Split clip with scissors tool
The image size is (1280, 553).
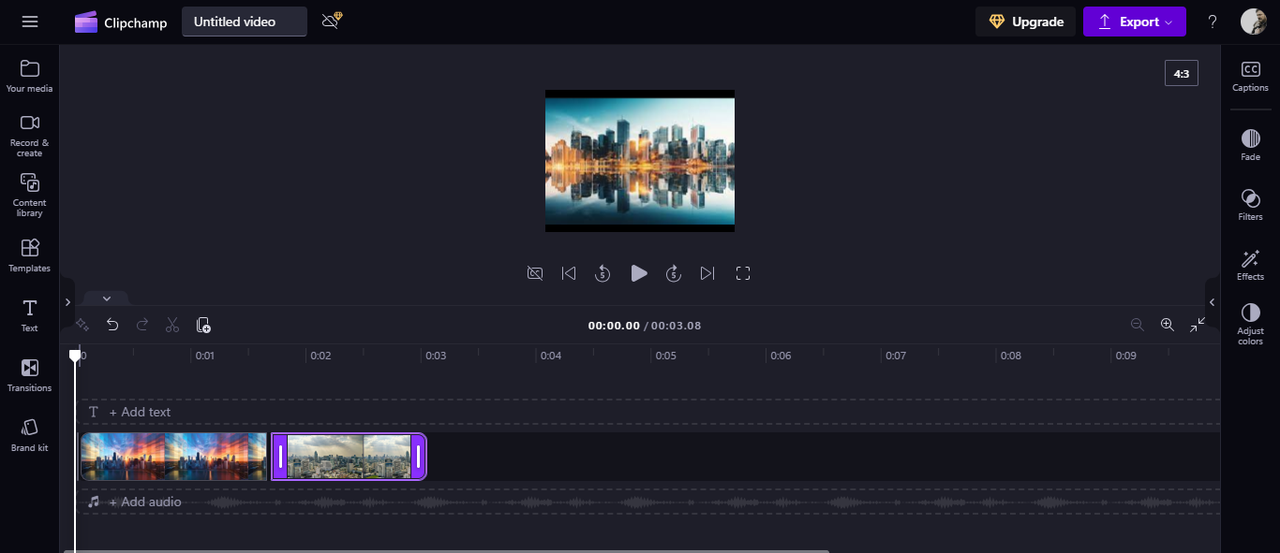(x=172, y=325)
